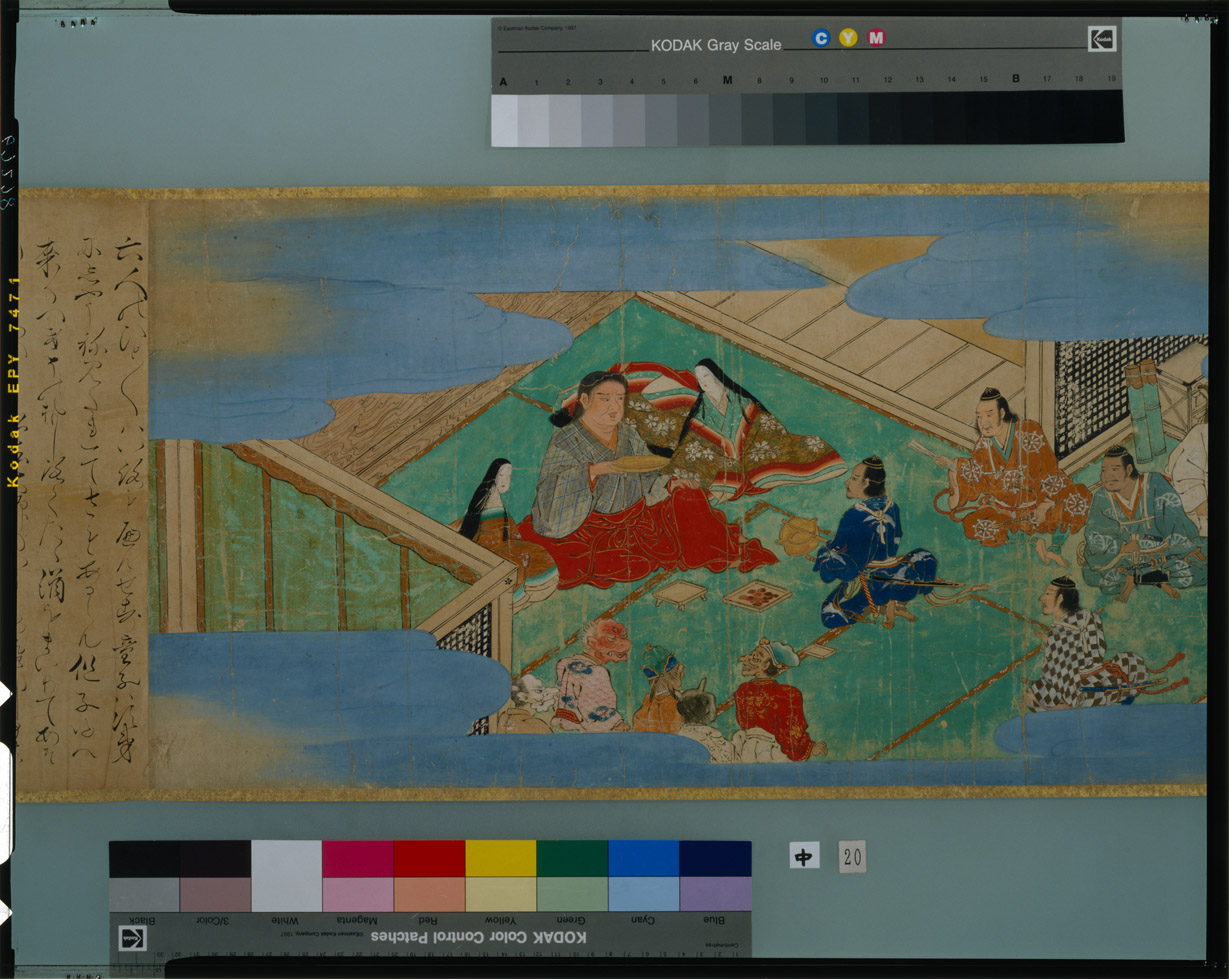Pick the dark navy blue color control patch
This screenshot has height=979, width=1229.
[715, 859]
